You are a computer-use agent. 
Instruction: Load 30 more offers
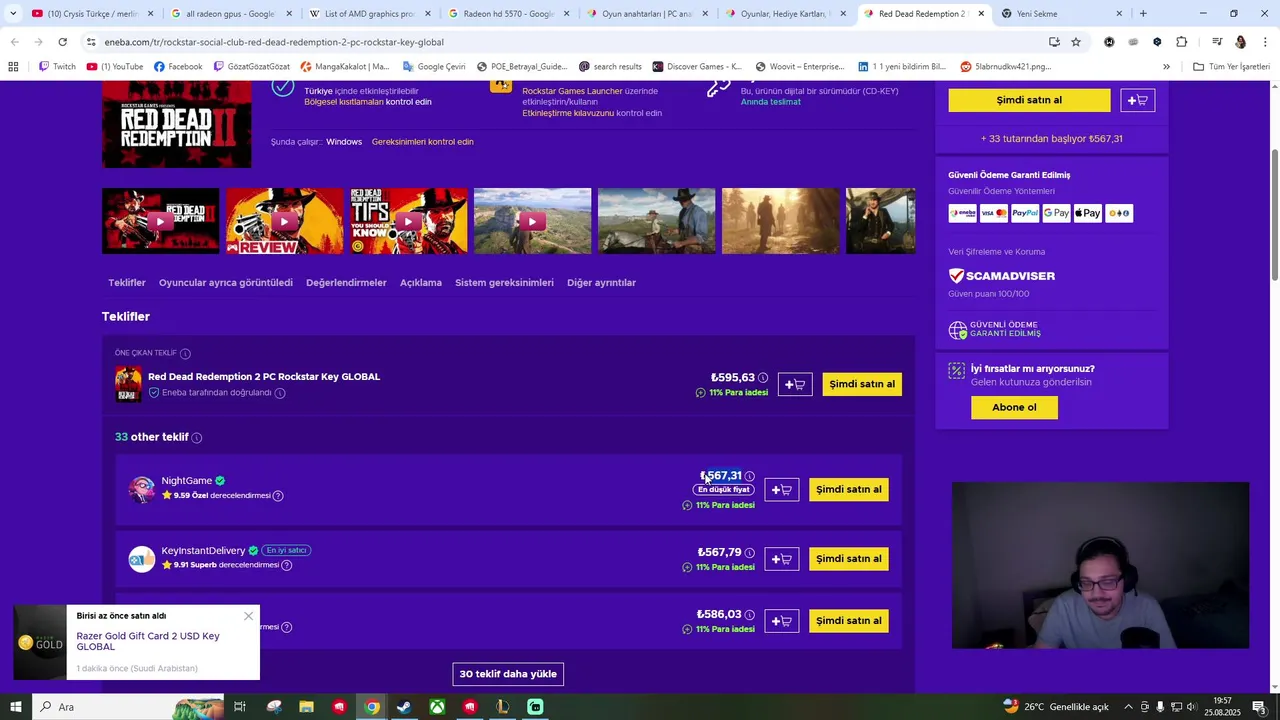click(x=508, y=674)
